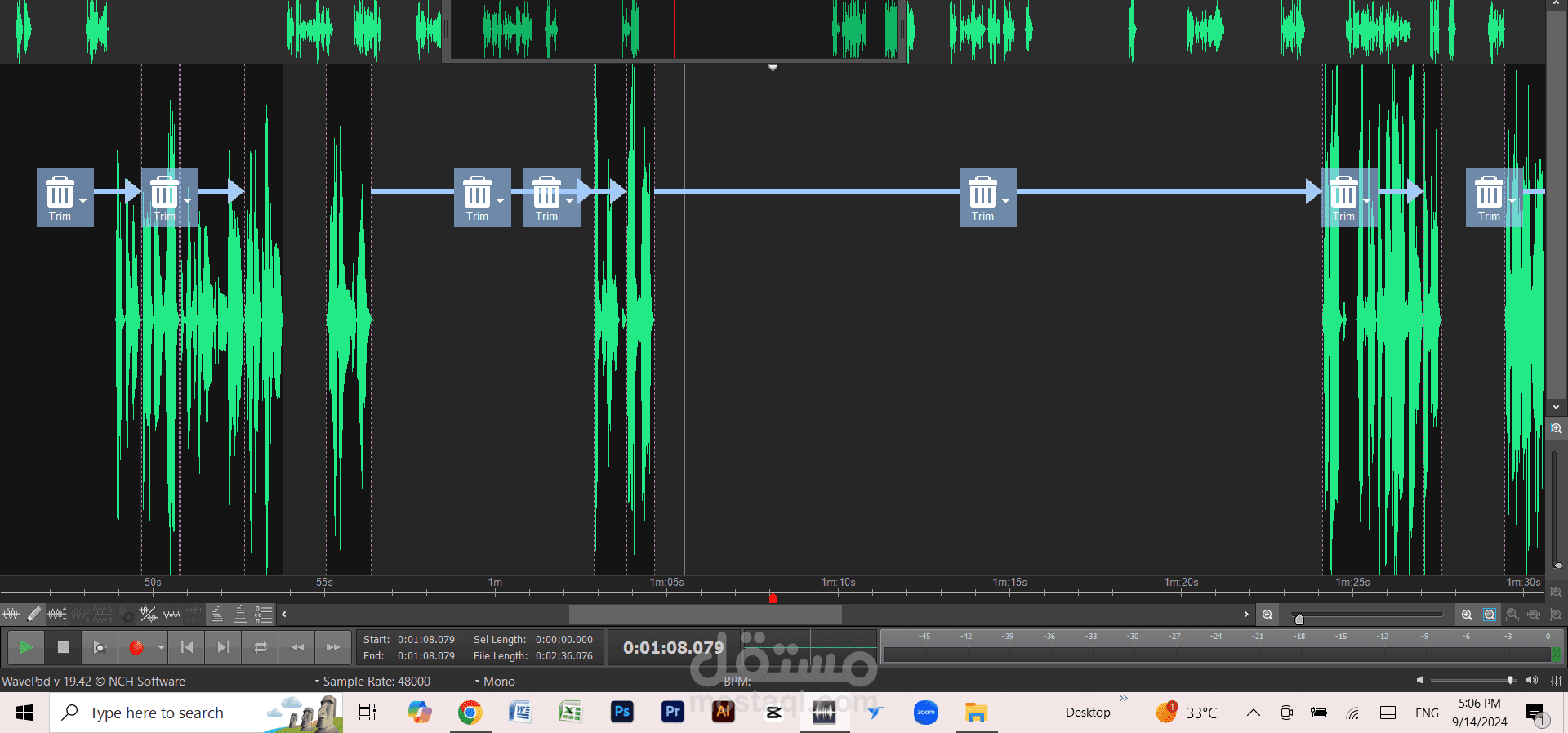Open the Record button dropdown arrow
1568x733 pixels.
161,647
